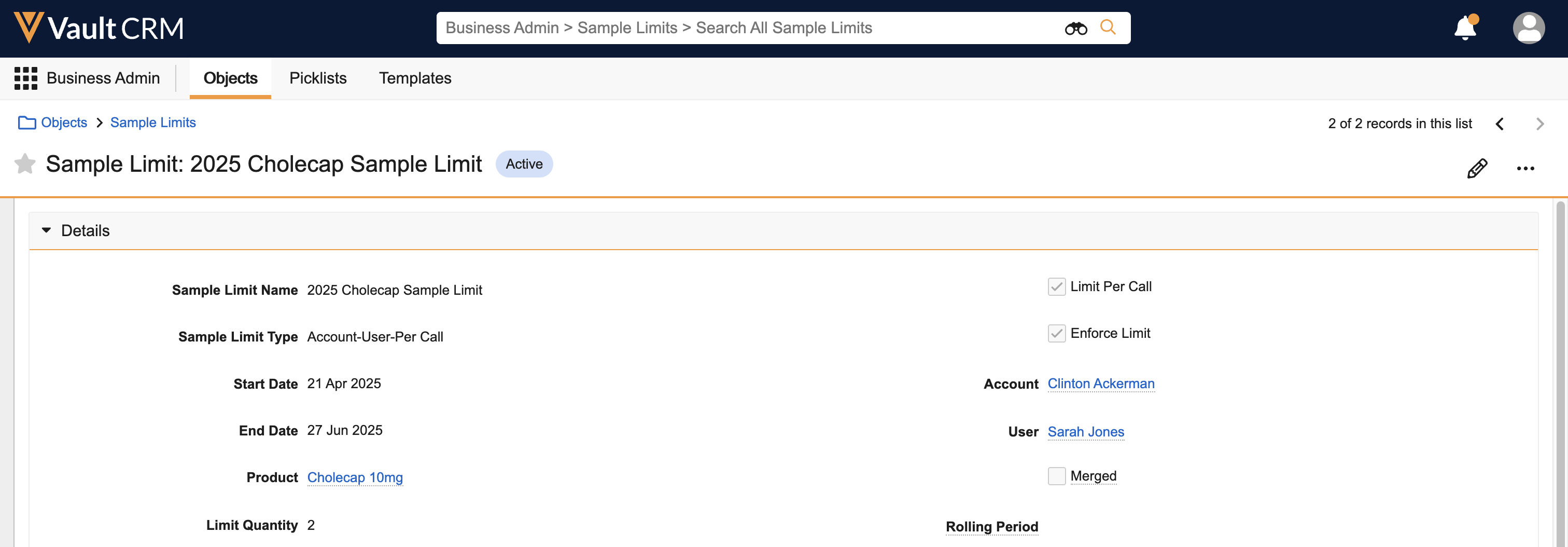1568x547 pixels.
Task: Toggle the Enforce Limit checkbox
Action: point(1056,334)
